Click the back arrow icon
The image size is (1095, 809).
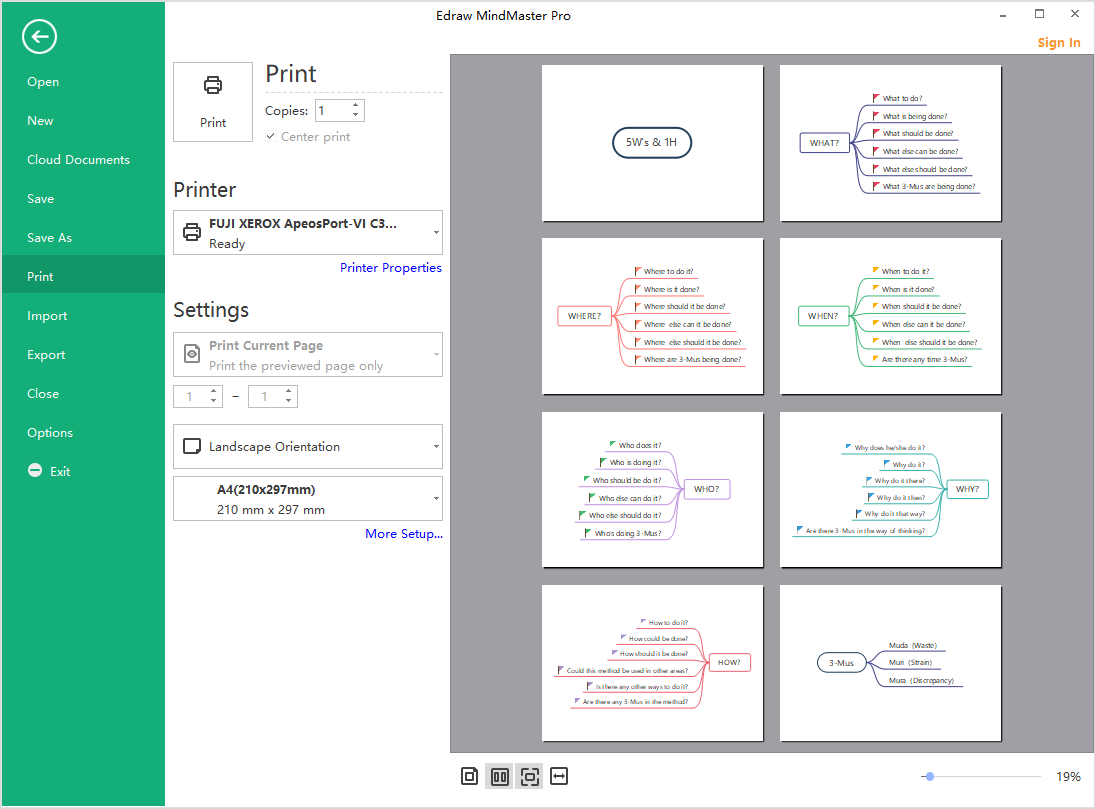tap(39, 37)
